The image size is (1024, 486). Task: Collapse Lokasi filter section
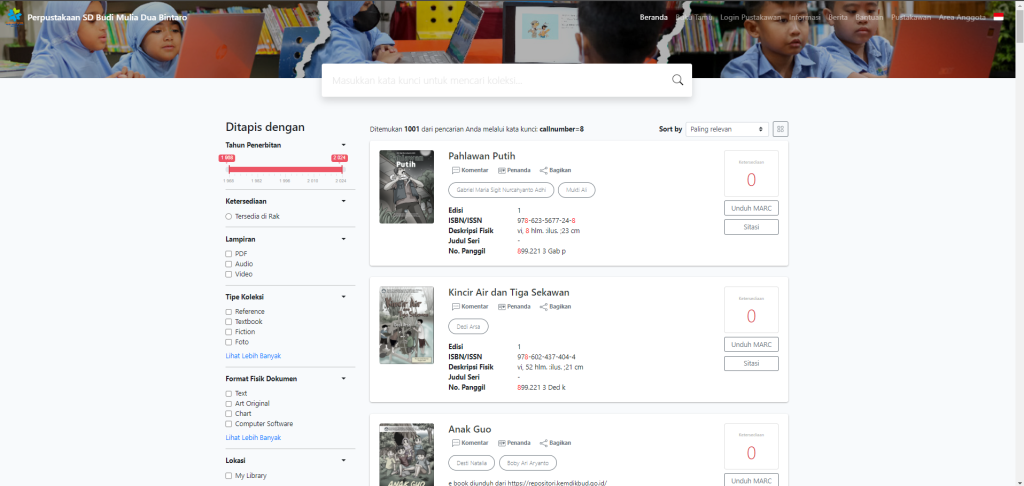point(344,461)
